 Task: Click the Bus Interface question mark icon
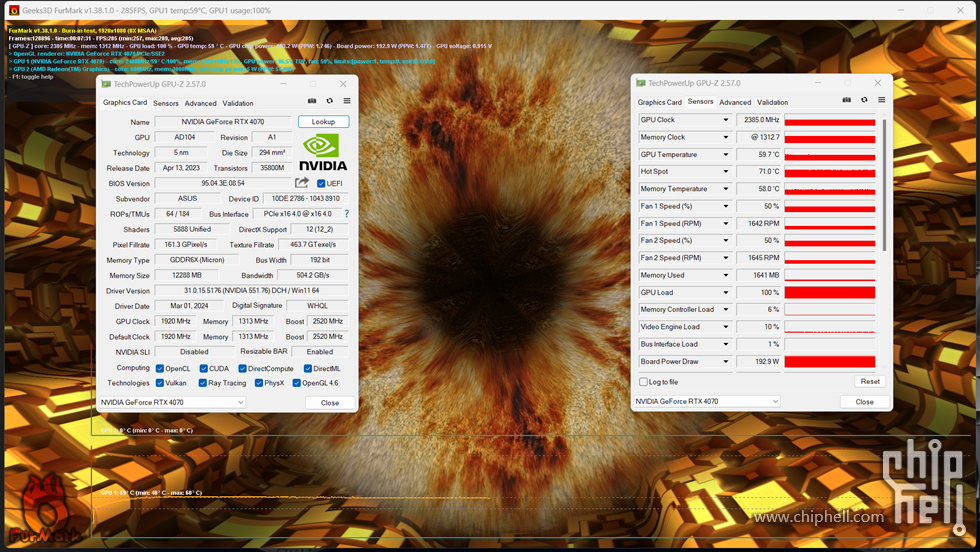pos(347,214)
